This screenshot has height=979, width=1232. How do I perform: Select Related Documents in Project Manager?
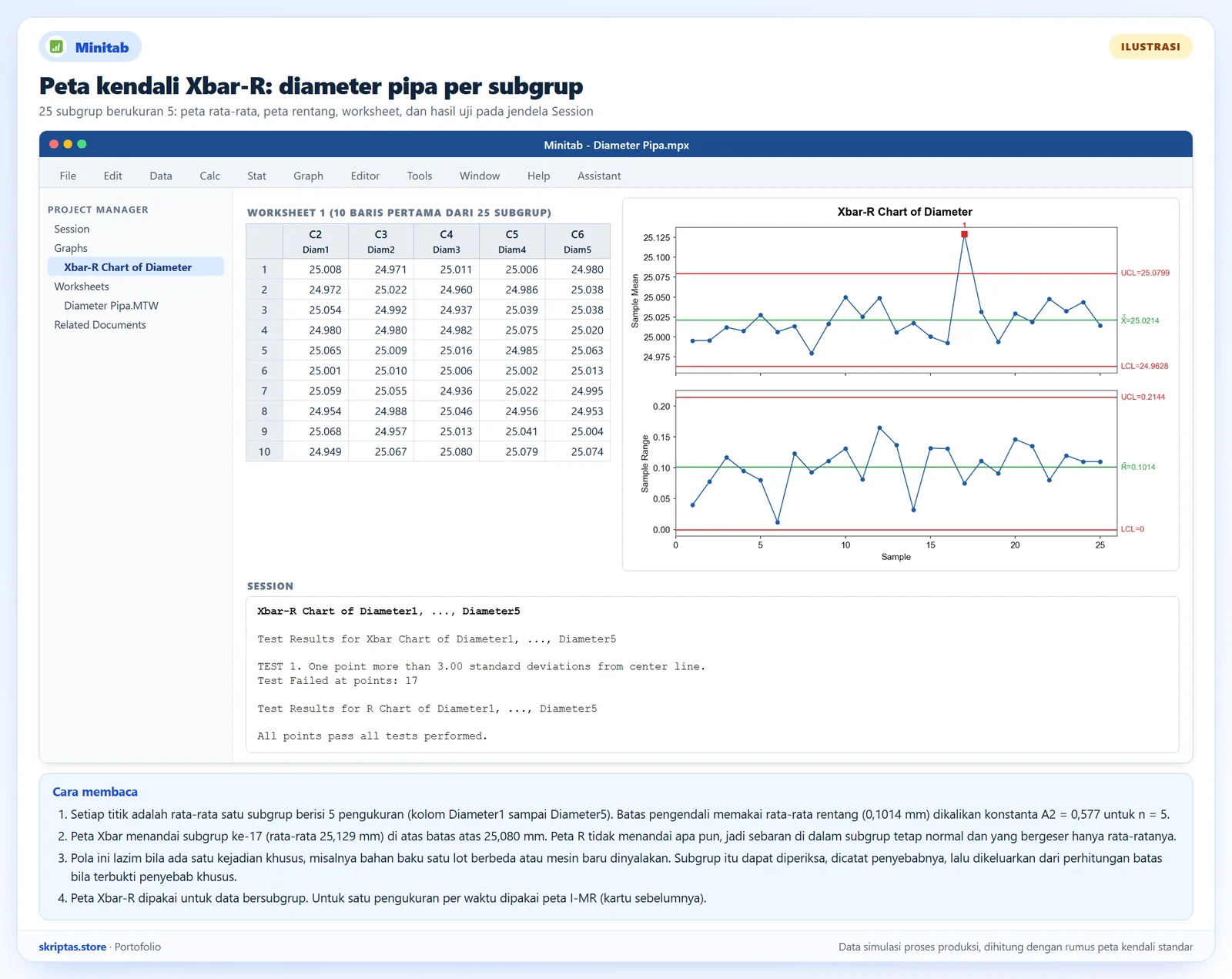click(100, 325)
